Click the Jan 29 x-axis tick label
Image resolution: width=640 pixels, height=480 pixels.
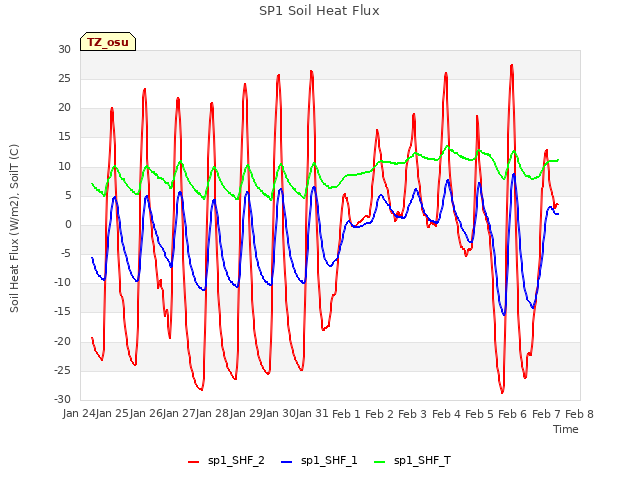246,414
